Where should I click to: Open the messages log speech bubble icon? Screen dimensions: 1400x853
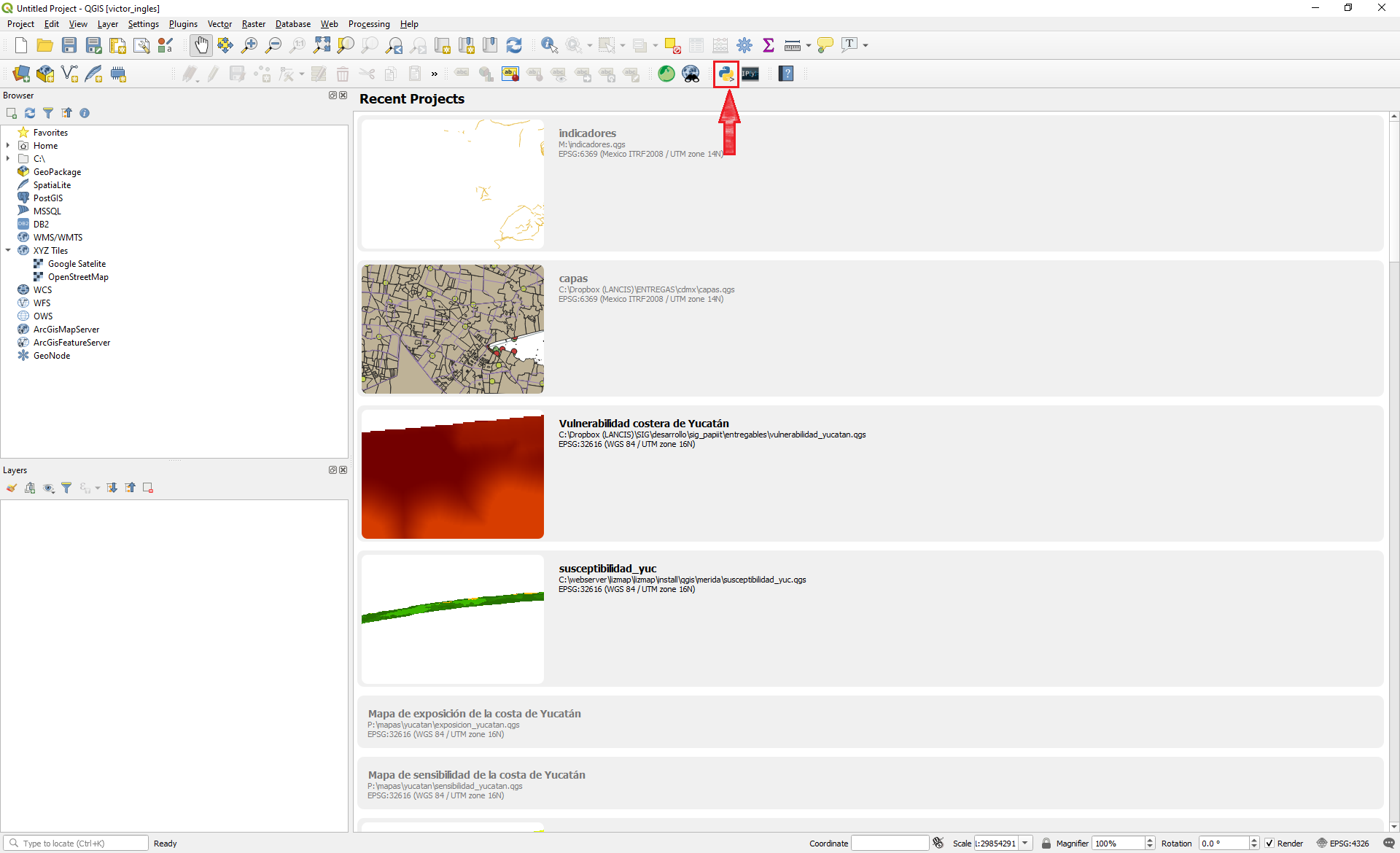(x=1389, y=843)
